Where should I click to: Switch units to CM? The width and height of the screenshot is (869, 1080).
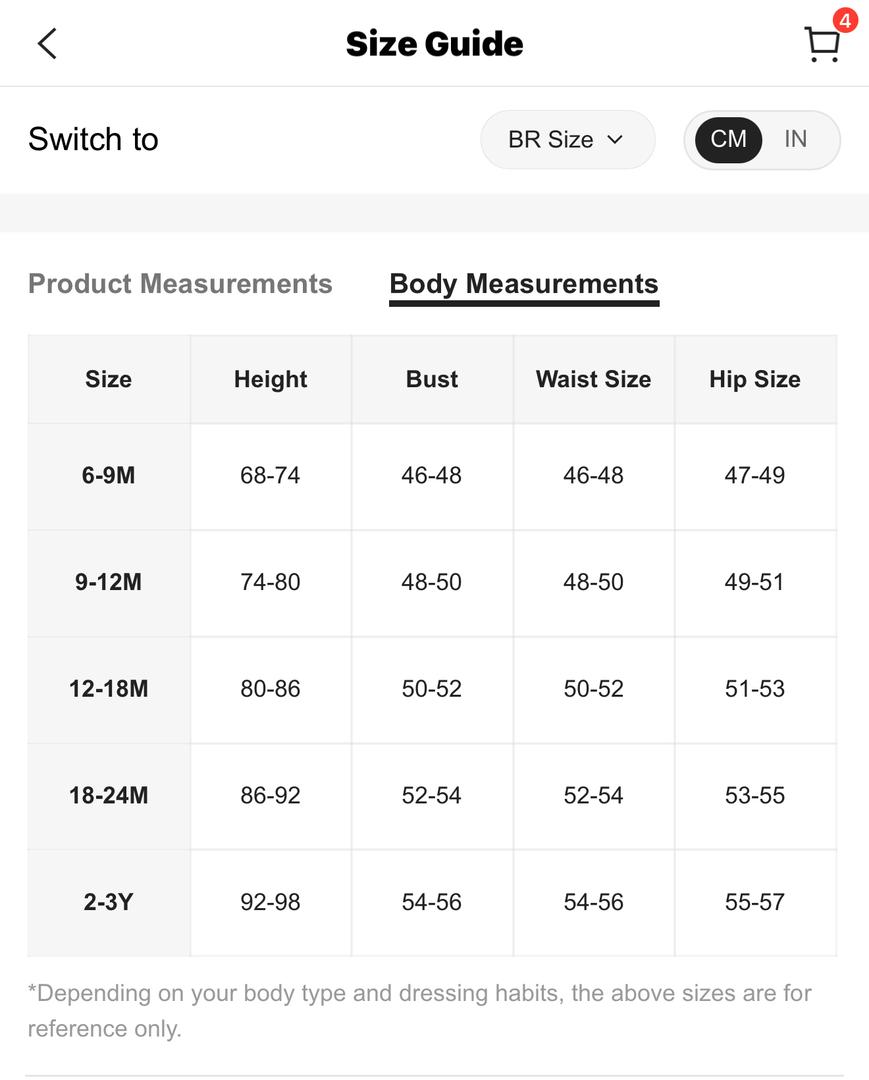tap(728, 139)
